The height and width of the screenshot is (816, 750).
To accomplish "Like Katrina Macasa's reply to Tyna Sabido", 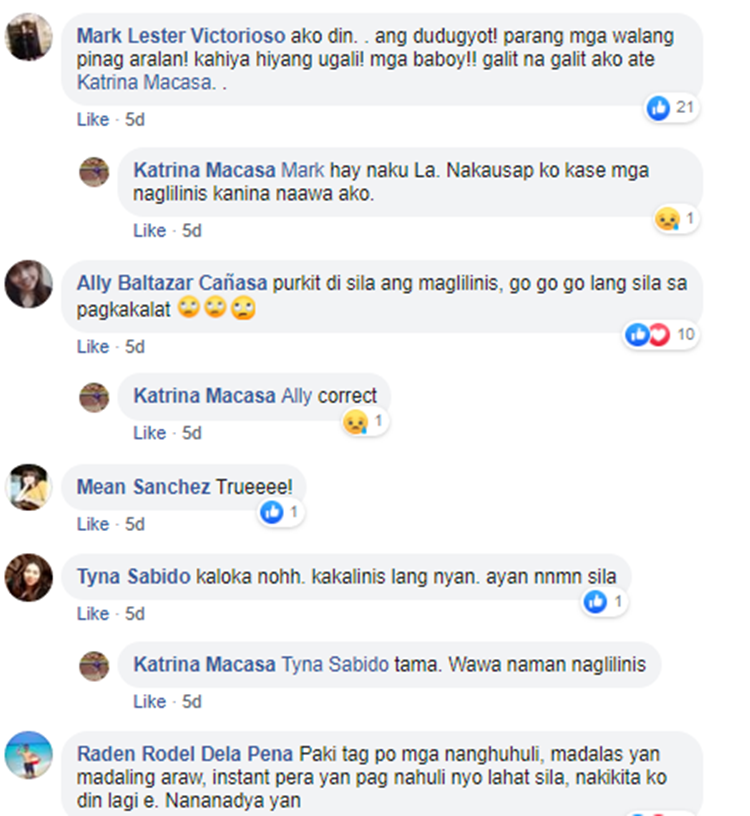I will [x=149, y=702].
